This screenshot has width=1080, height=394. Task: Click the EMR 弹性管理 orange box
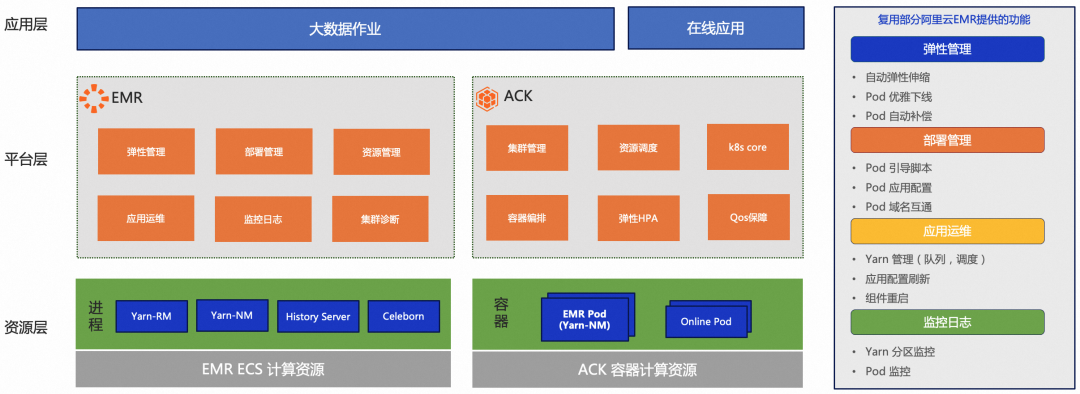146,152
